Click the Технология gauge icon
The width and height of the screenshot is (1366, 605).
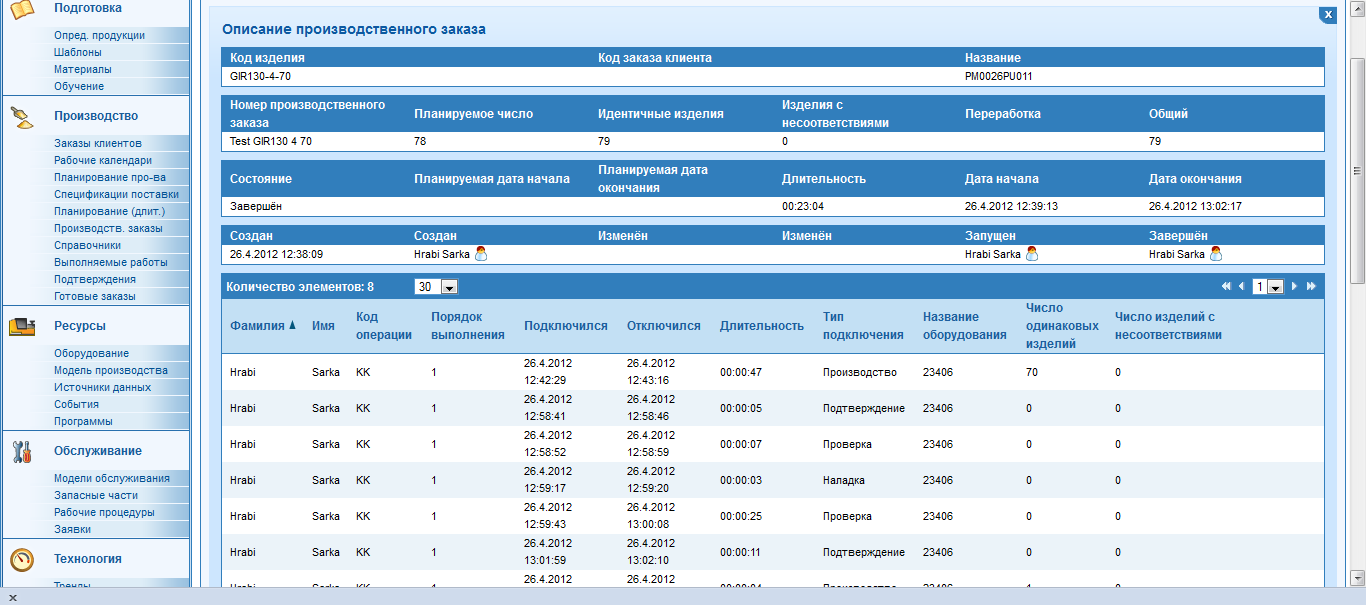pyautogui.click(x=23, y=559)
